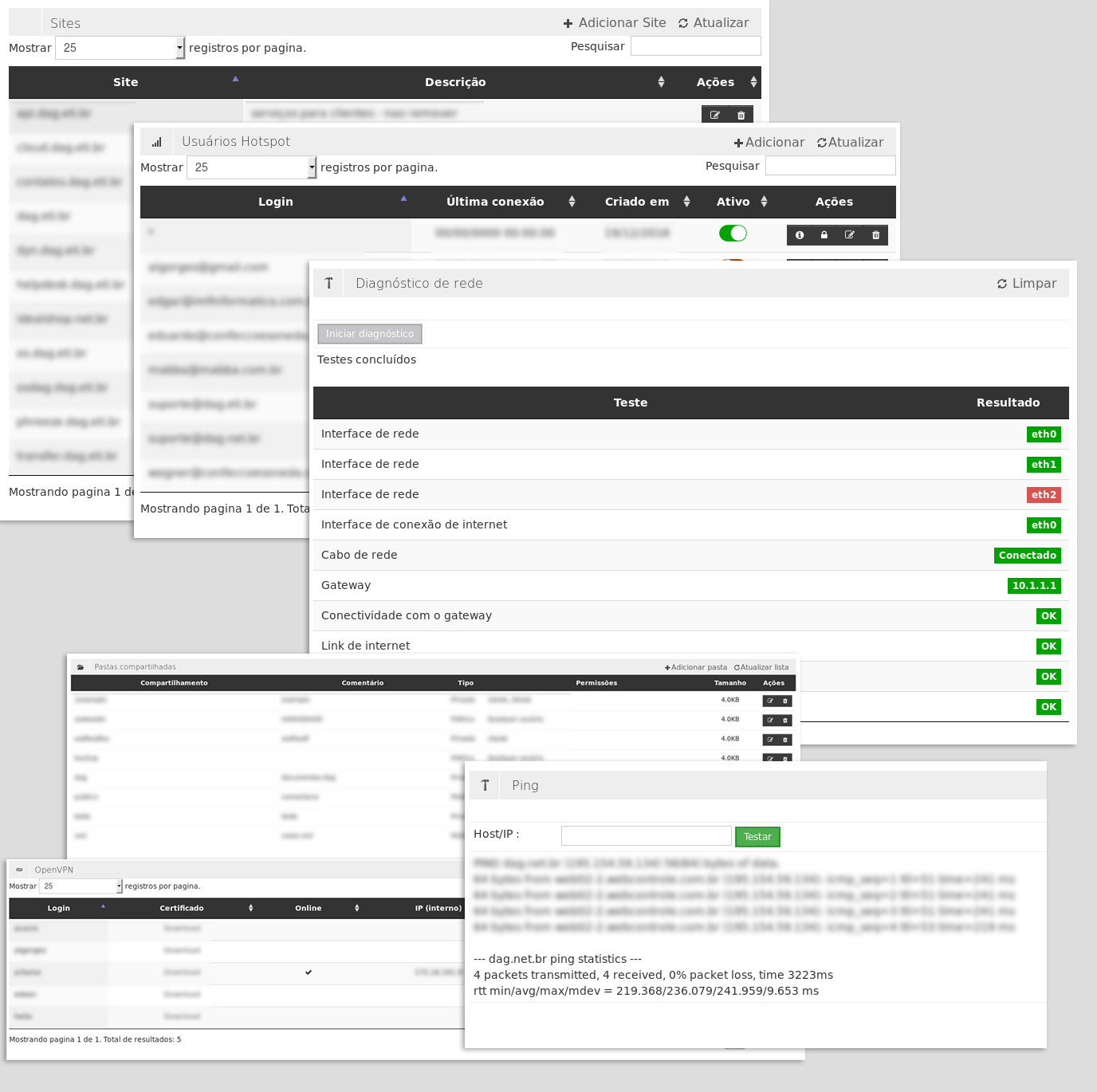Open OpenVPN records-per-page dropdown
Screen dimensions: 1097x1092
coord(81,886)
